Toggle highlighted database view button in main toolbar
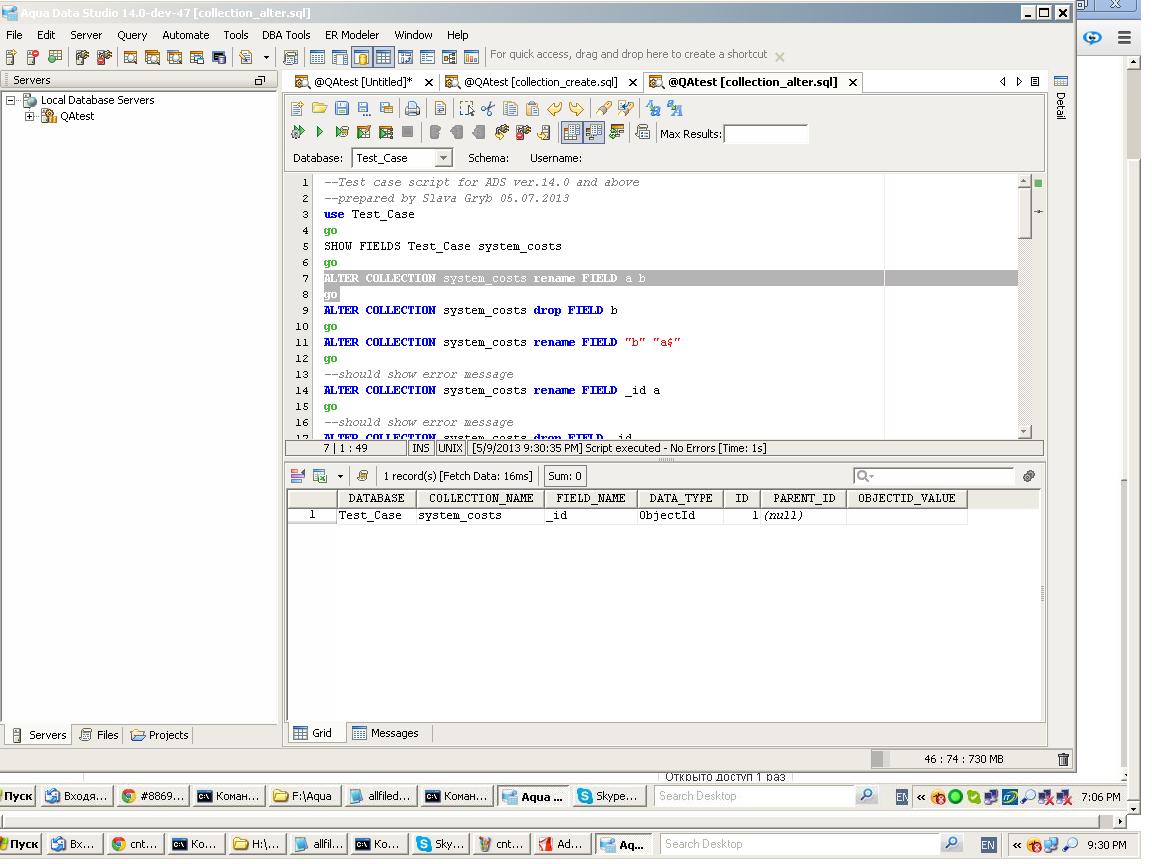This screenshot has height=864, width=1152. coord(361,57)
